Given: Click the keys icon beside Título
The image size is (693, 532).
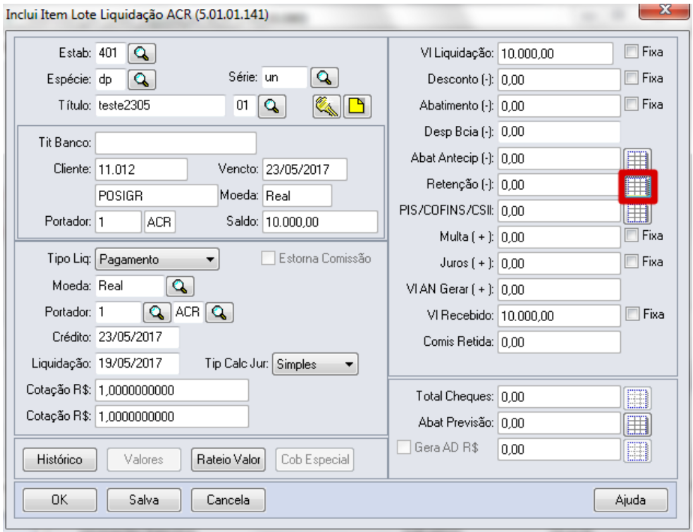Looking at the screenshot, I should pyautogui.click(x=327, y=106).
